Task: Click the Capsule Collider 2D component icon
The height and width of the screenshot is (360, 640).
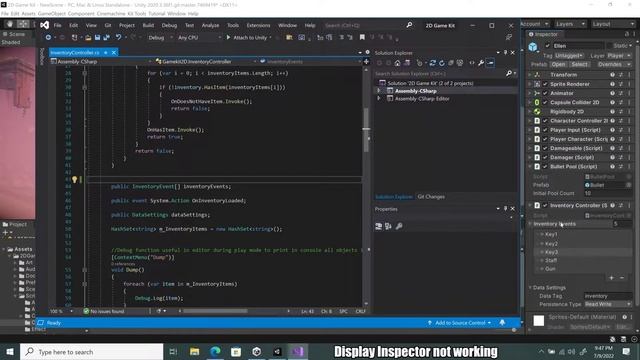Action: pos(537,102)
